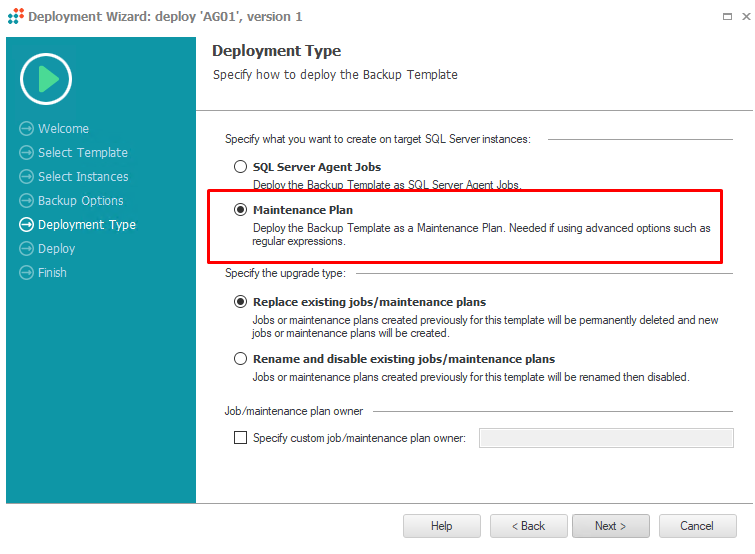Click the app logo in title bar
This screenshot has height=554, width=755.
15,16
